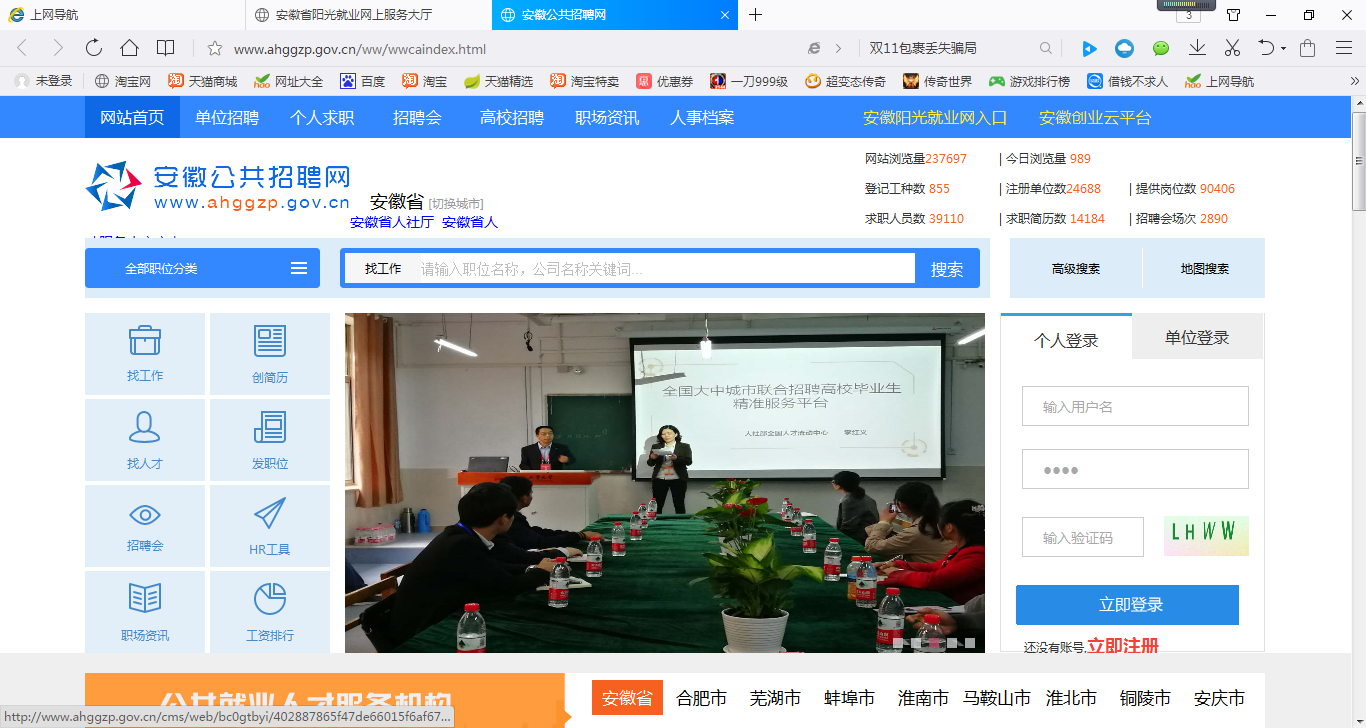This screenshot has width=1366, height=728.
Task: Add page to favorites with star icon
Action: tap(214, 48)
